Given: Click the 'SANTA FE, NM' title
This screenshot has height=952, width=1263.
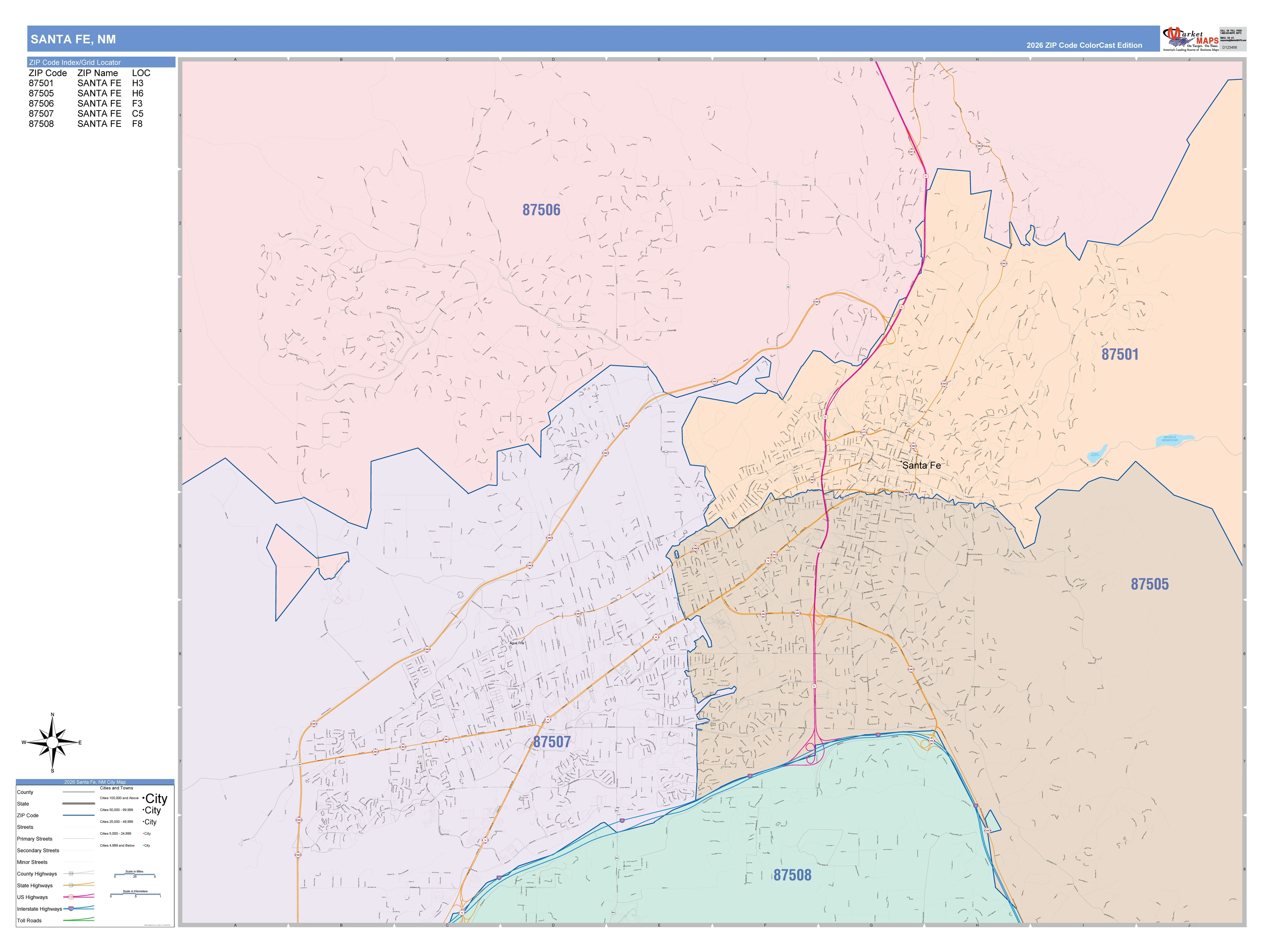Looking at the screenshot, I should [73, 39].
